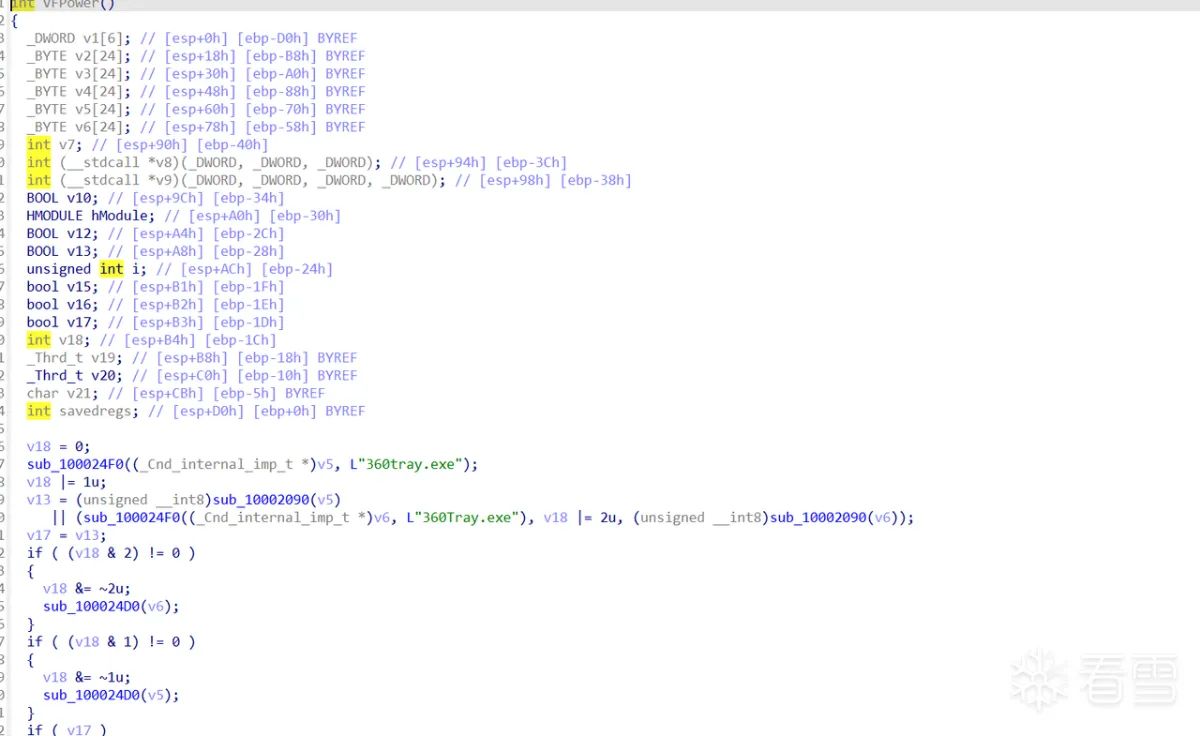Select the call "sub_100024D0(v5);"

111,695
